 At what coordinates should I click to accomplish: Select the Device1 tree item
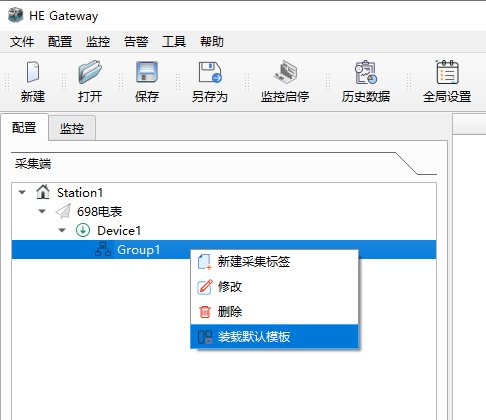pos(119,231)
